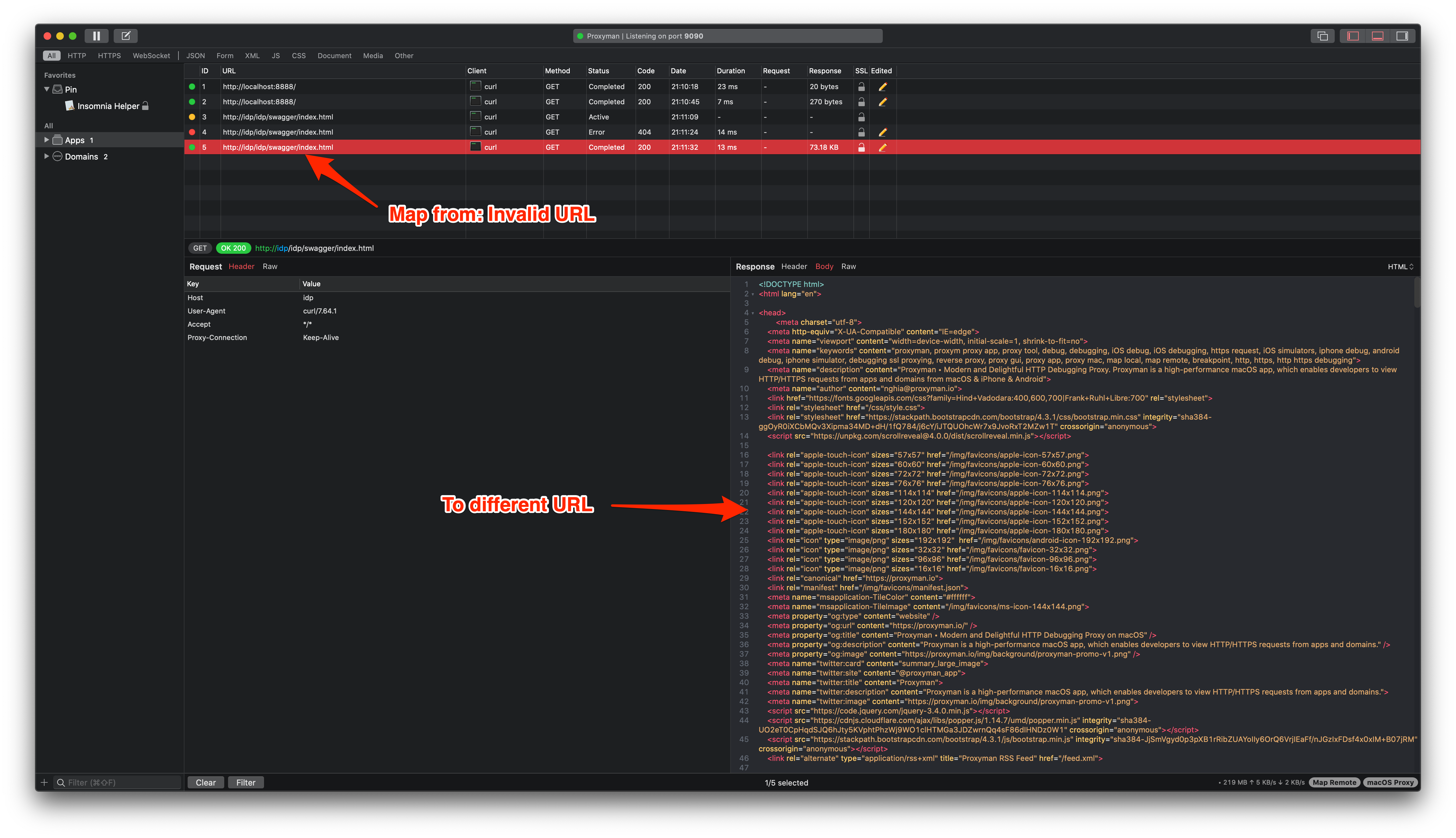1456x838 pixels.
Task: Toggle the left sidebar panel icon
Action: (1352, 36)
